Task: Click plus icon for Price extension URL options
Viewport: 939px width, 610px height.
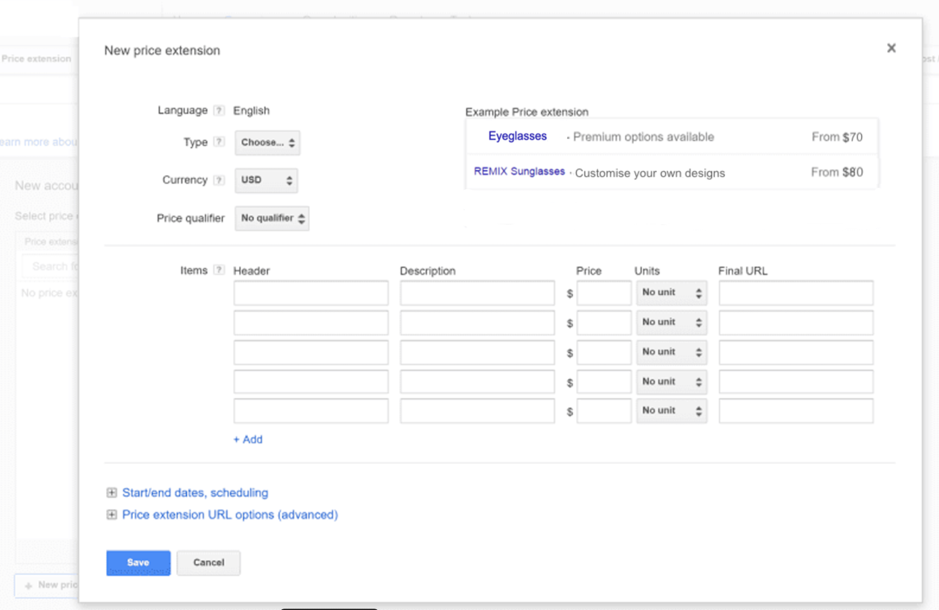Action: 112,515
